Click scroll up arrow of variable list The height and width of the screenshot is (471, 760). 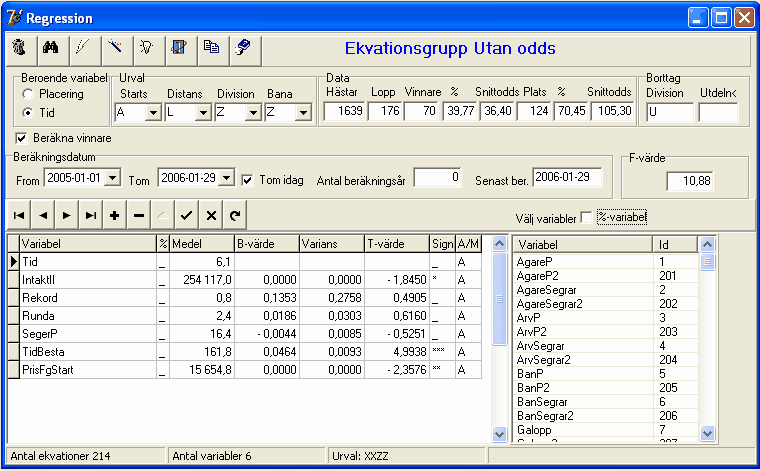pyautogui.click(x=708, y=245)
